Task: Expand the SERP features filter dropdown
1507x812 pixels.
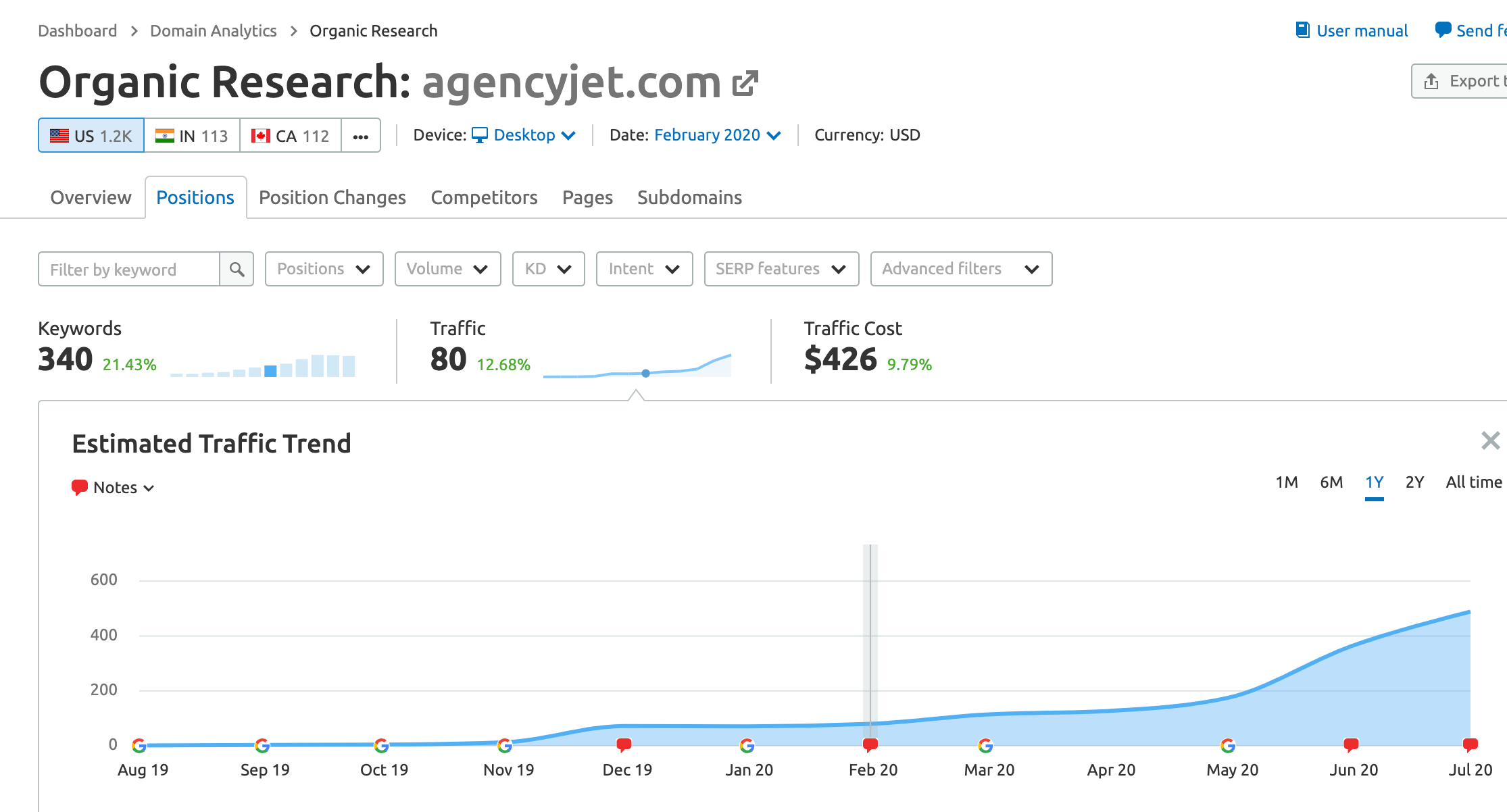Action: (782, 269)
